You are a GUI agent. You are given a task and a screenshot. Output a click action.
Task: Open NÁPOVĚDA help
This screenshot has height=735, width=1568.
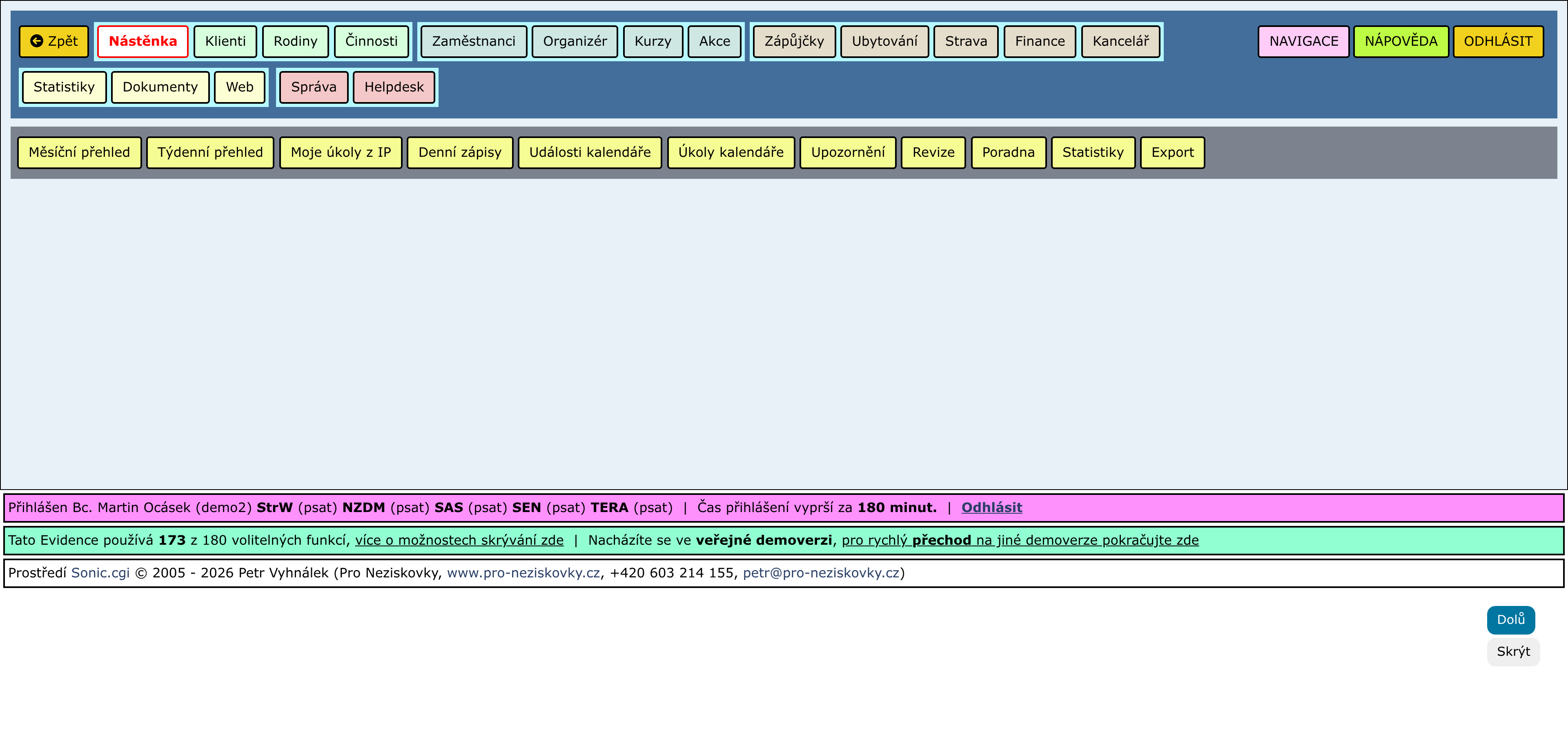click(x=1400, y=41)
